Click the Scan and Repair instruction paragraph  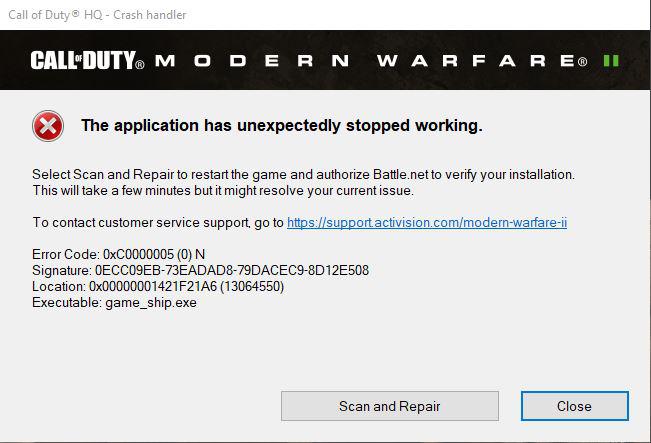coord(303,182)
